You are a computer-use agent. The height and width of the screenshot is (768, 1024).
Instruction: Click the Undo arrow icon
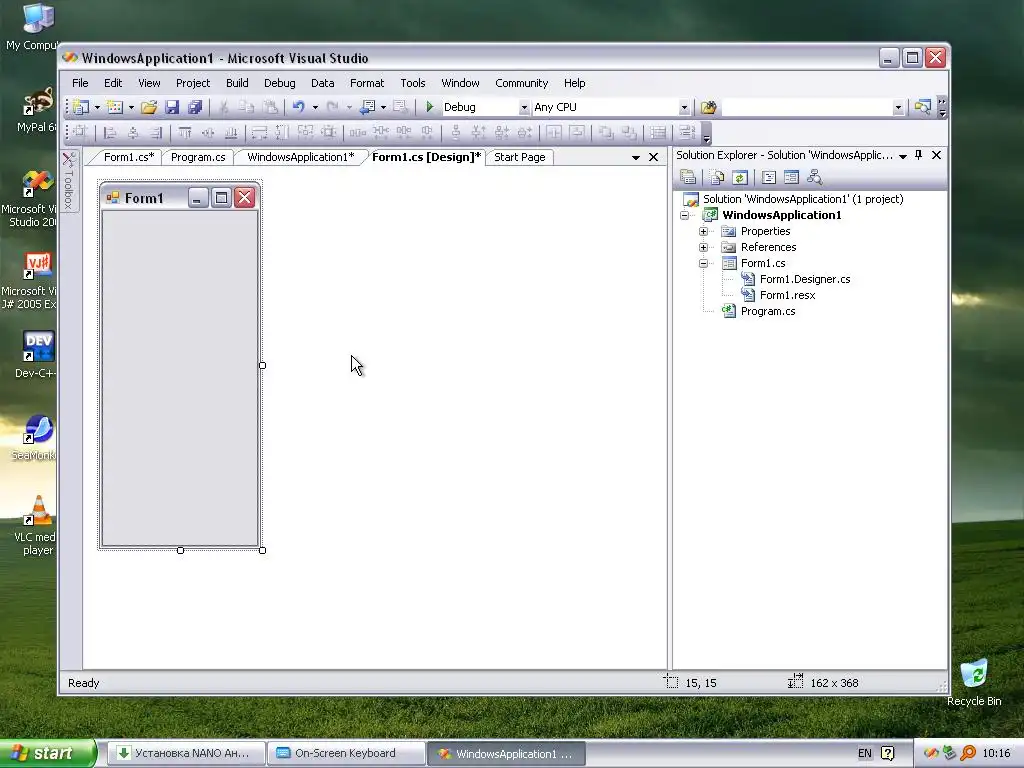click(298, 107)
